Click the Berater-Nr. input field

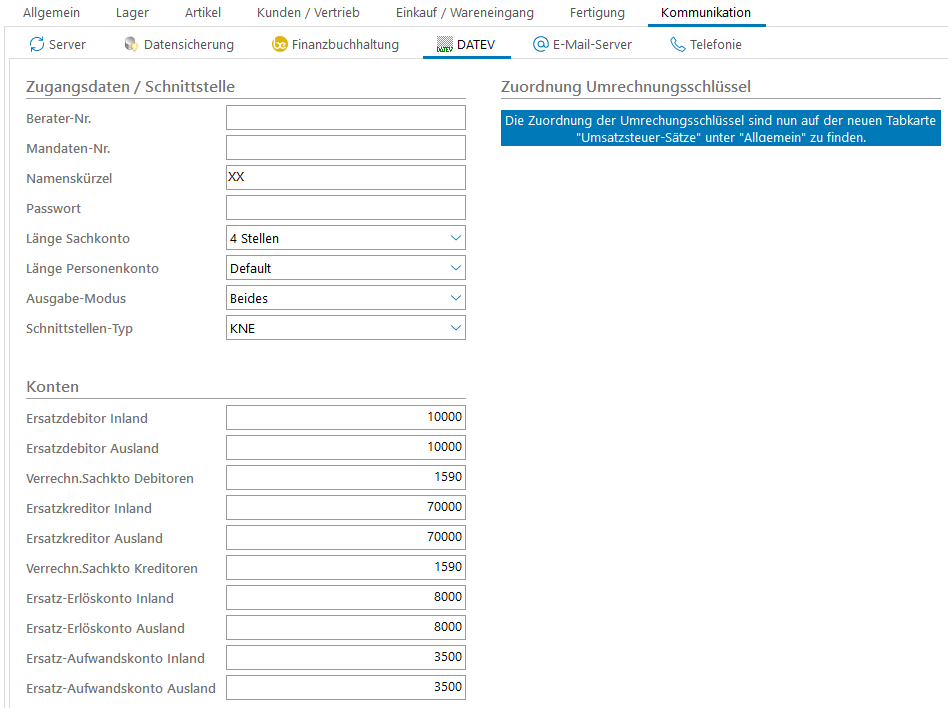point(345,118)
